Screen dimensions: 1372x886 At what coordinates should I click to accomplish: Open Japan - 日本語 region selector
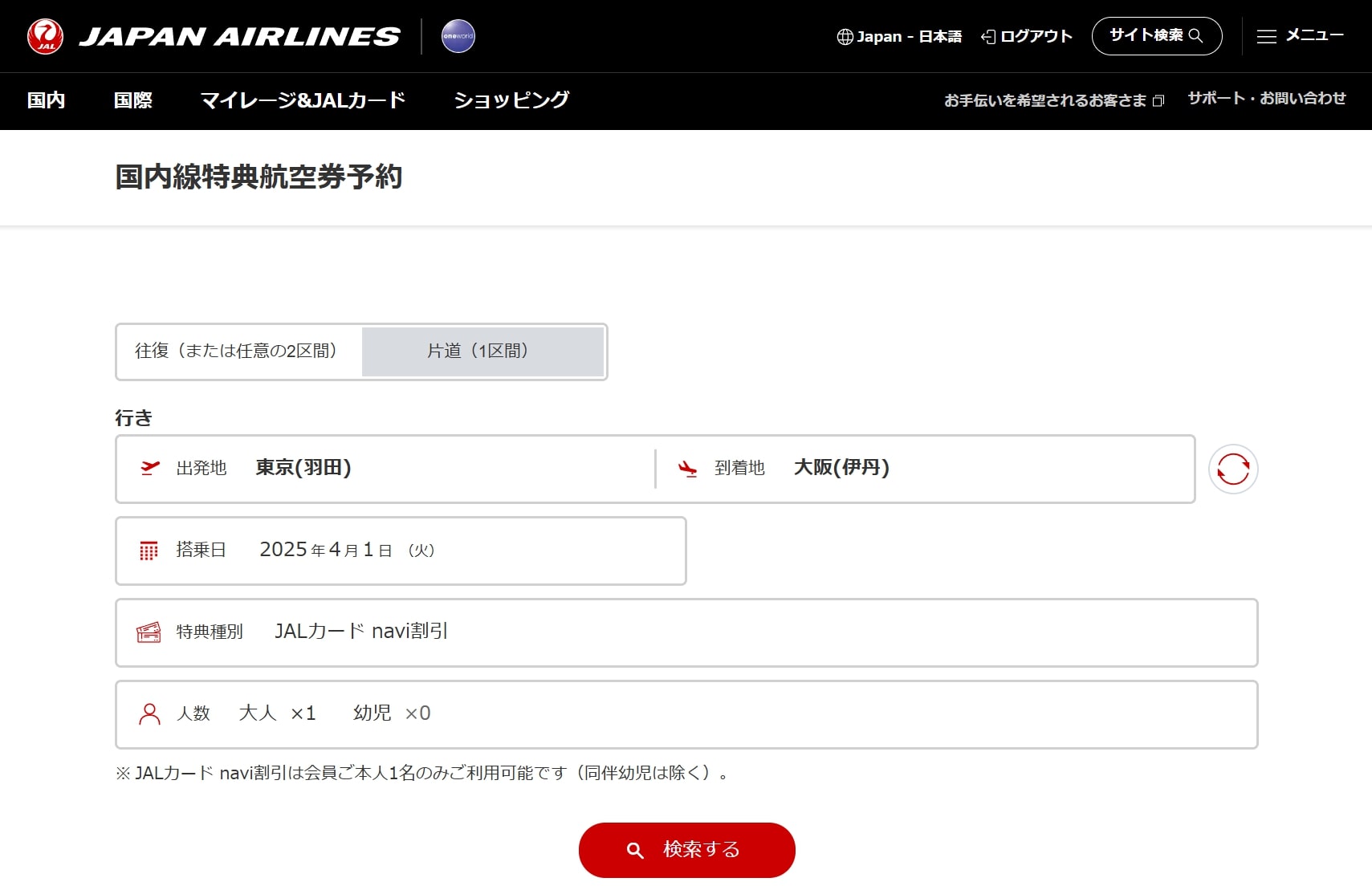coord(899,36)
